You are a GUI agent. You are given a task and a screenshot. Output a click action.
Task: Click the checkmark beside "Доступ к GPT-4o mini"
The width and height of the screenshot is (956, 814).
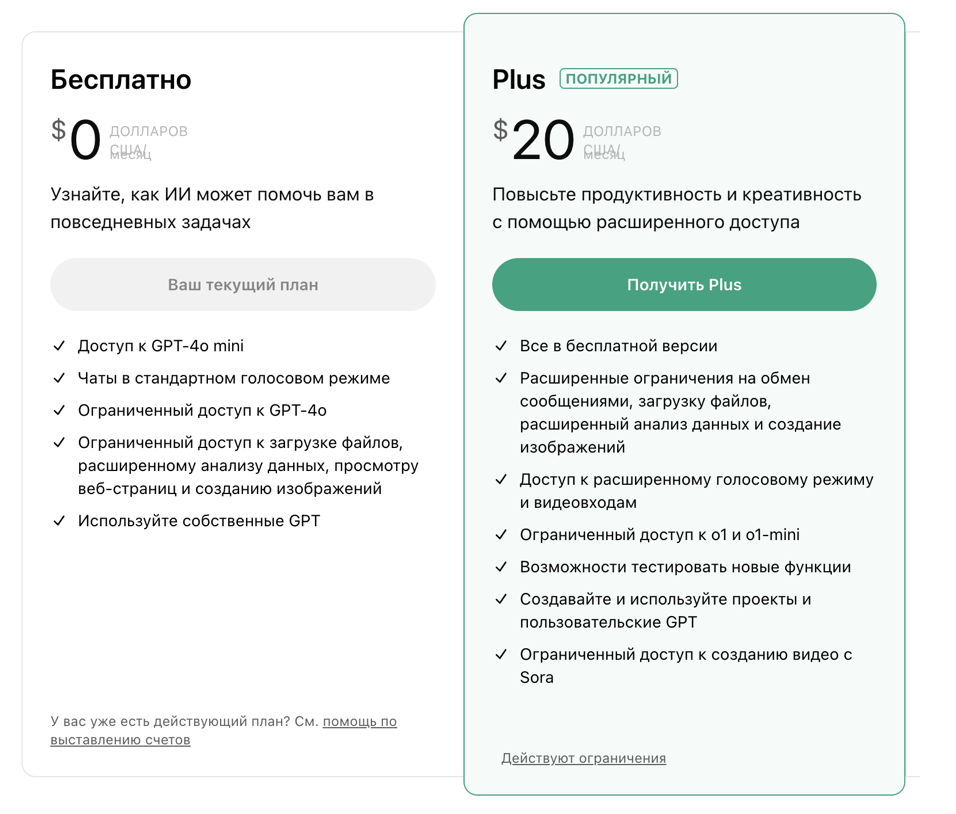[x=59, y=346]
